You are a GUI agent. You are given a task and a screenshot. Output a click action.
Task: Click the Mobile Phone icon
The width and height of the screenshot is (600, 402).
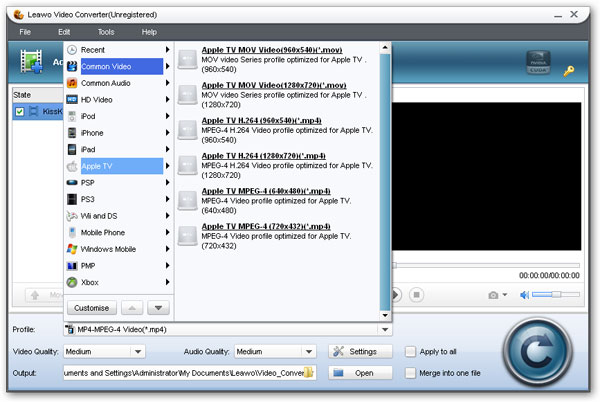72,232
